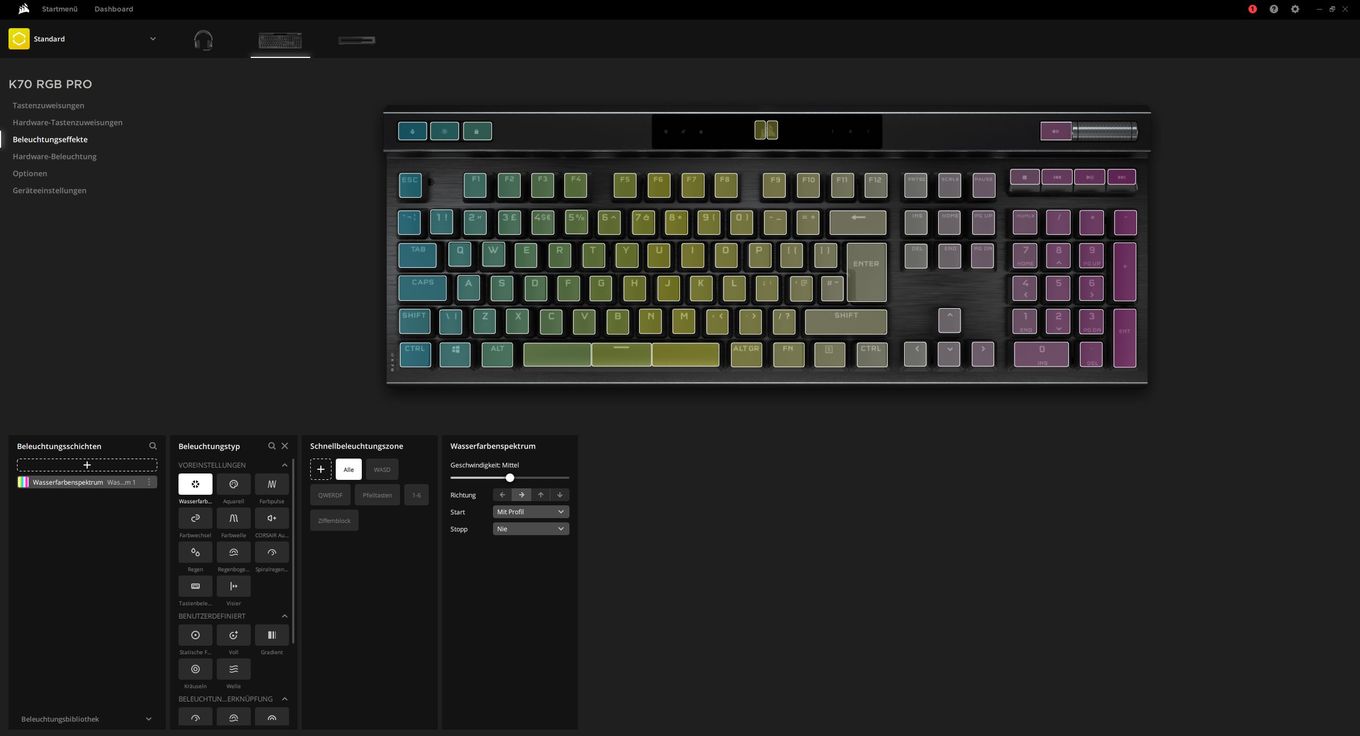Viewport: 1360px width, 736px height.
Task: Choose the Farbpulse lighting effect
Action: (x=272, y=484)
